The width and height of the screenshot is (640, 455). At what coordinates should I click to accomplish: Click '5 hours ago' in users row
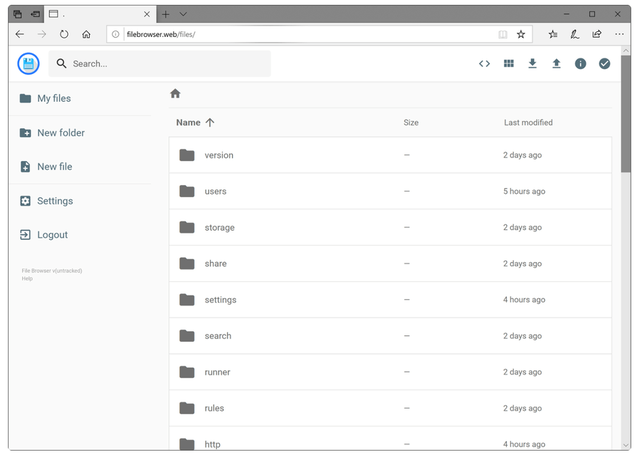(x=524, y=191)
